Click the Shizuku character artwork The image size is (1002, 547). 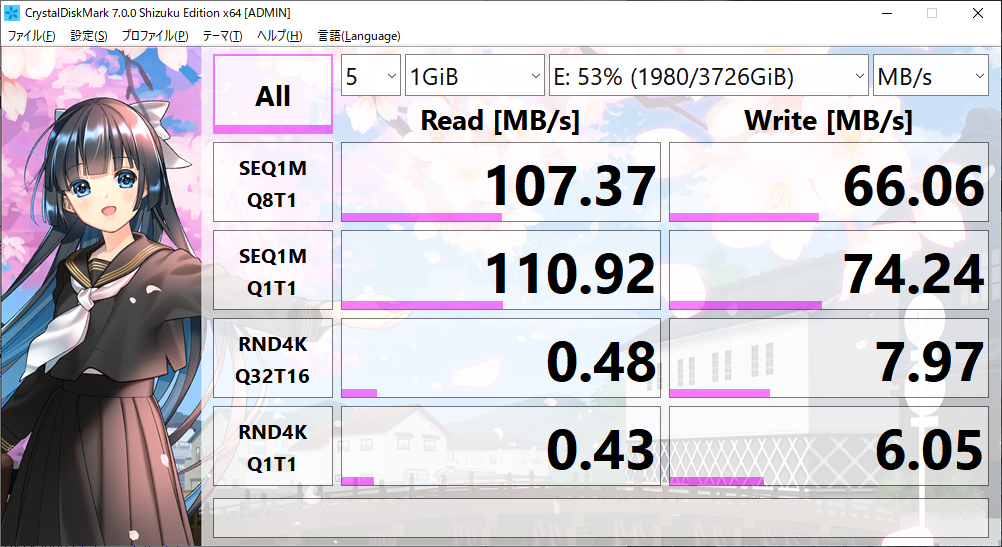(101, 297)
